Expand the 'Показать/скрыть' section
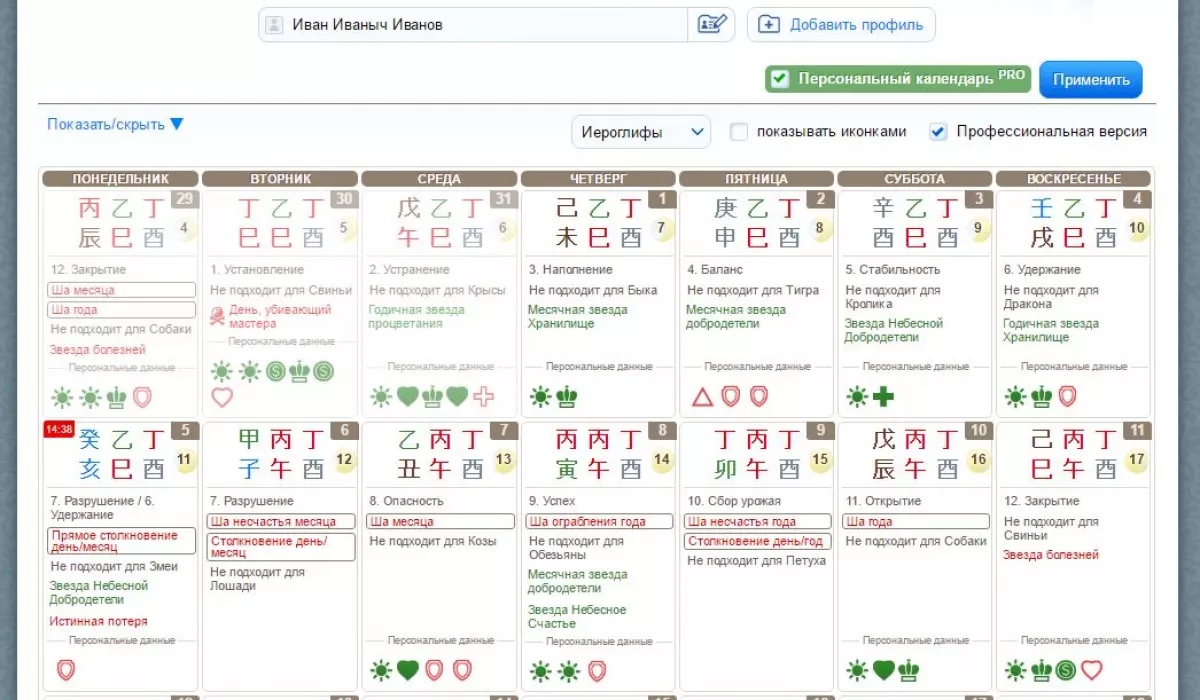1200x700 pixels. pos(115,125)
